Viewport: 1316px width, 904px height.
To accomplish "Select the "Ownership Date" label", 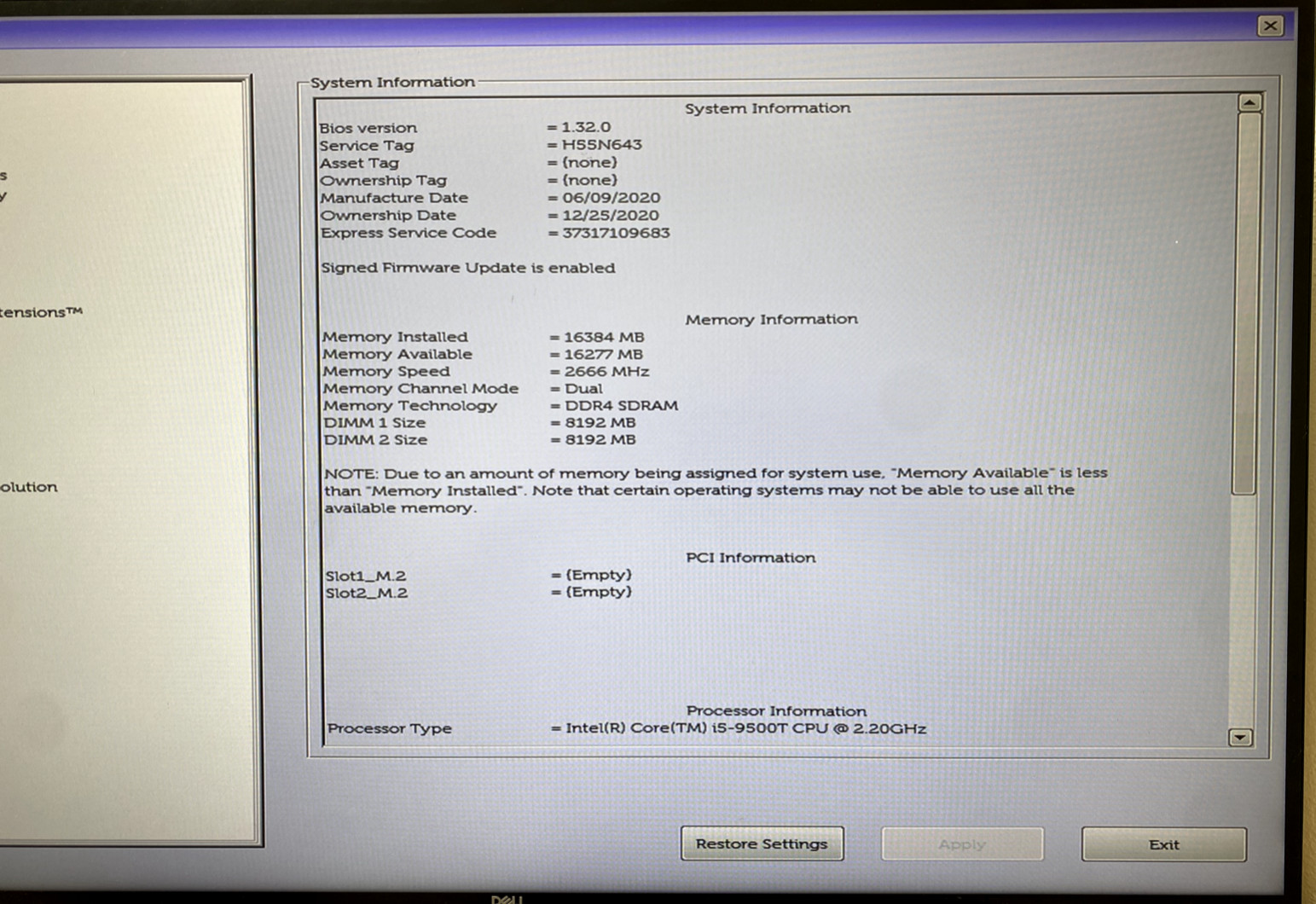I will (x=388, y=216).
